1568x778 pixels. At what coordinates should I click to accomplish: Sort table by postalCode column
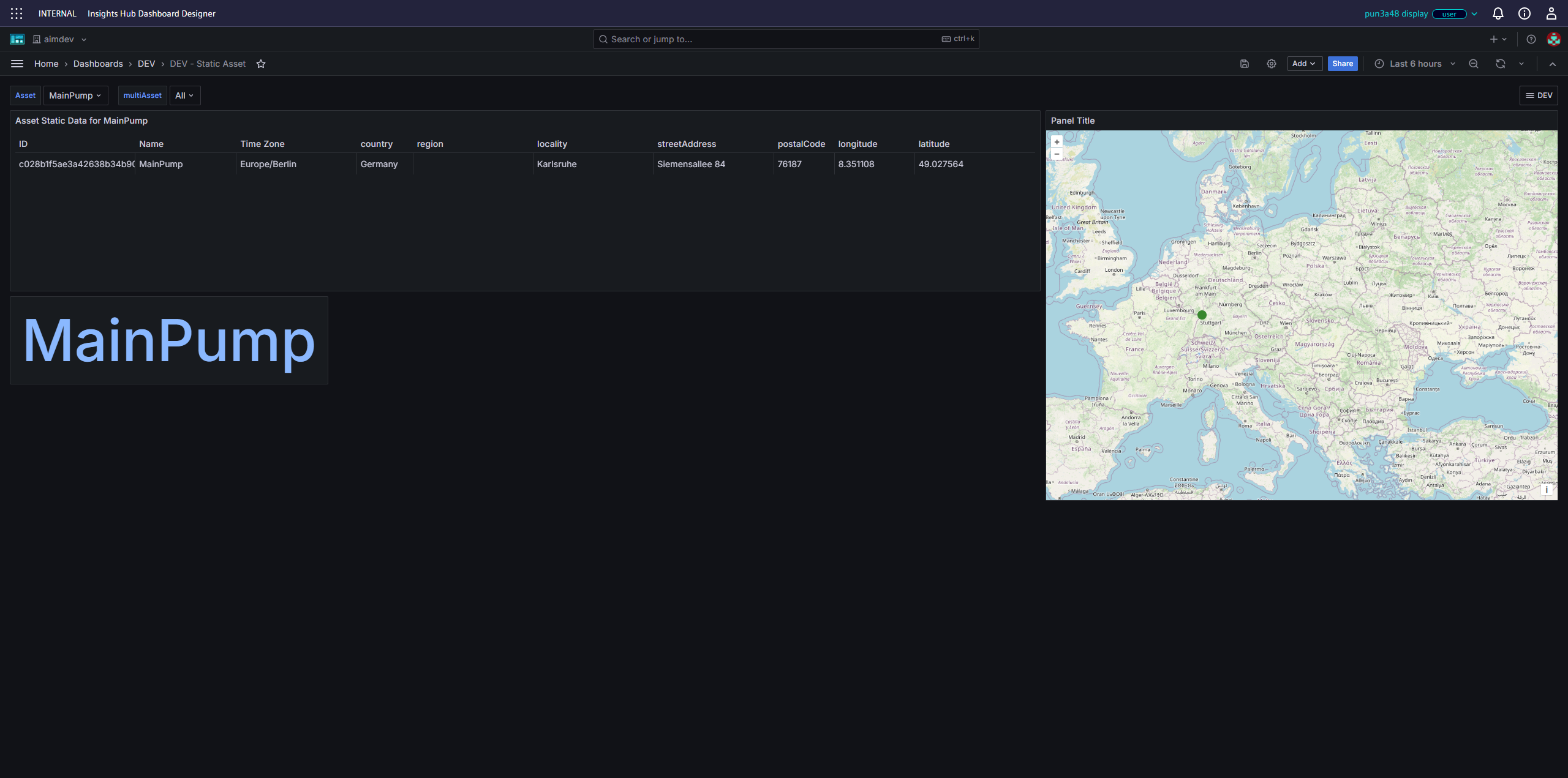click(801, 144)
